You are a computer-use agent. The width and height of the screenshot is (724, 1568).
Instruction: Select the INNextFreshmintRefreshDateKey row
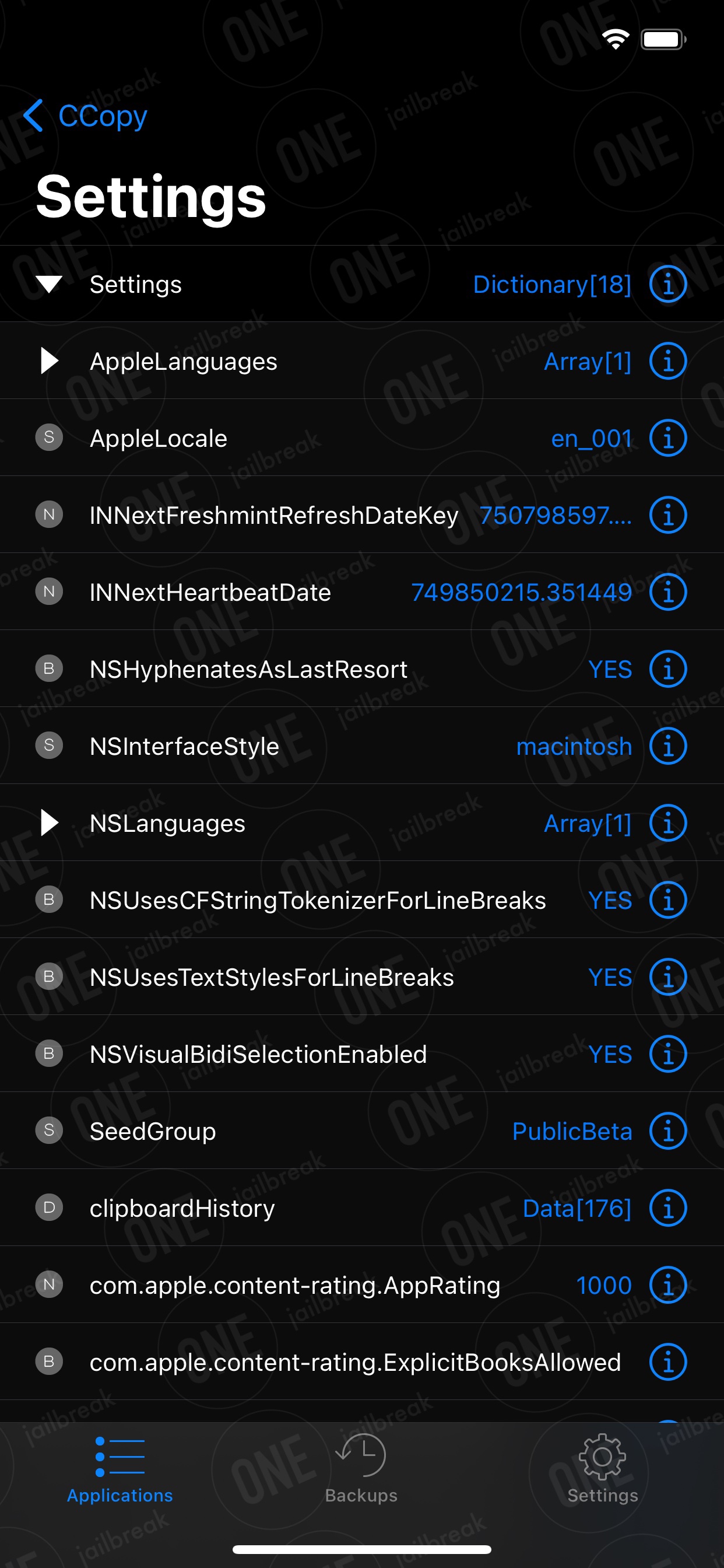click(362, 515)
